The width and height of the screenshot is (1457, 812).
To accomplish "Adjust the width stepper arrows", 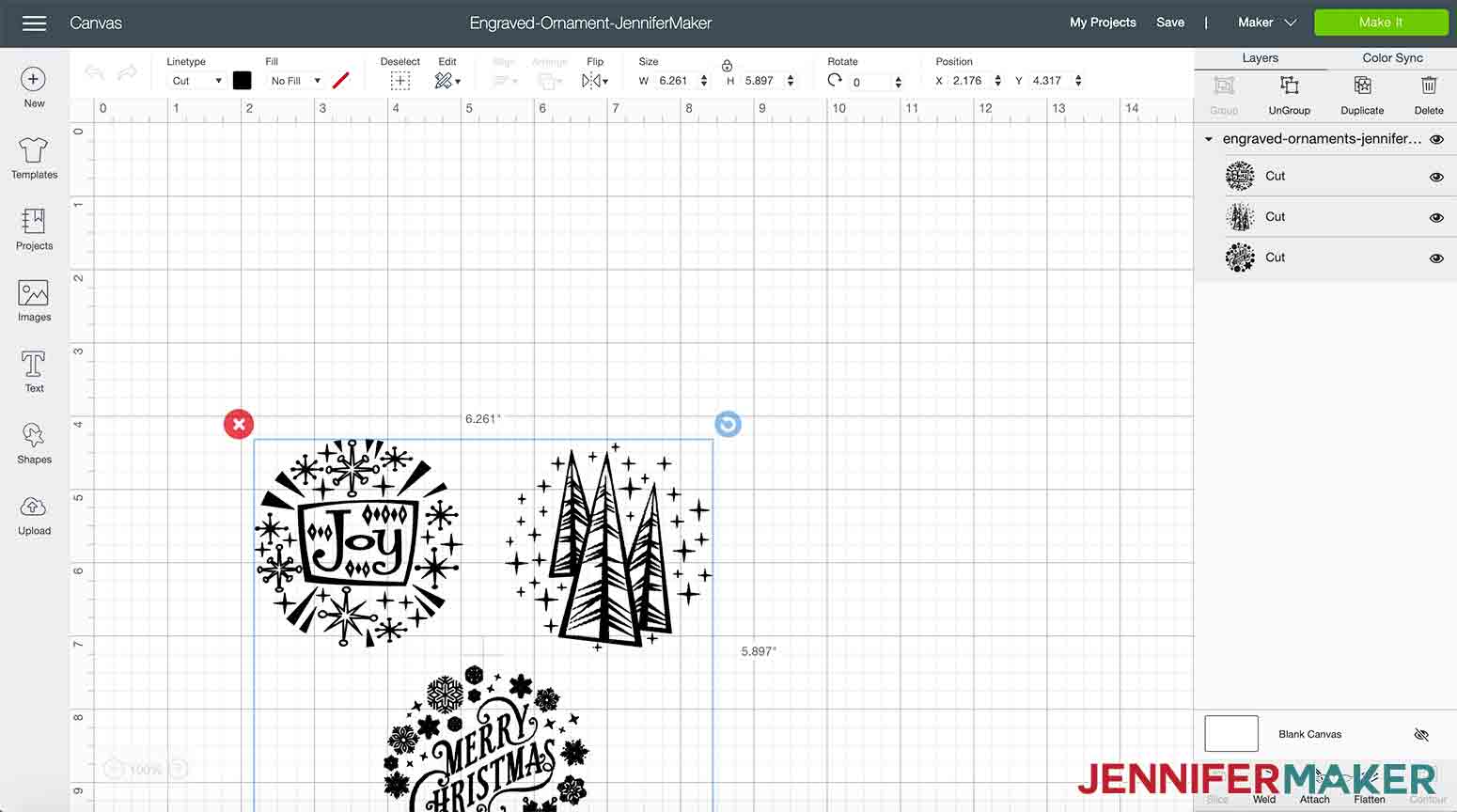I will (704, 81).
